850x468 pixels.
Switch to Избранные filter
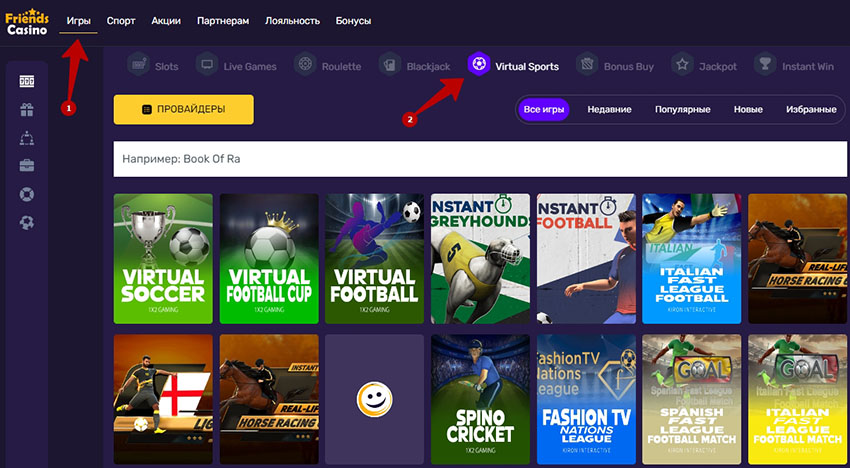point(811,110)
